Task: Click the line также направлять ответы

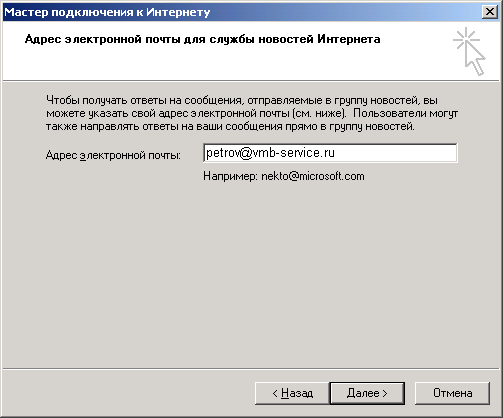Action: (230, 127)
